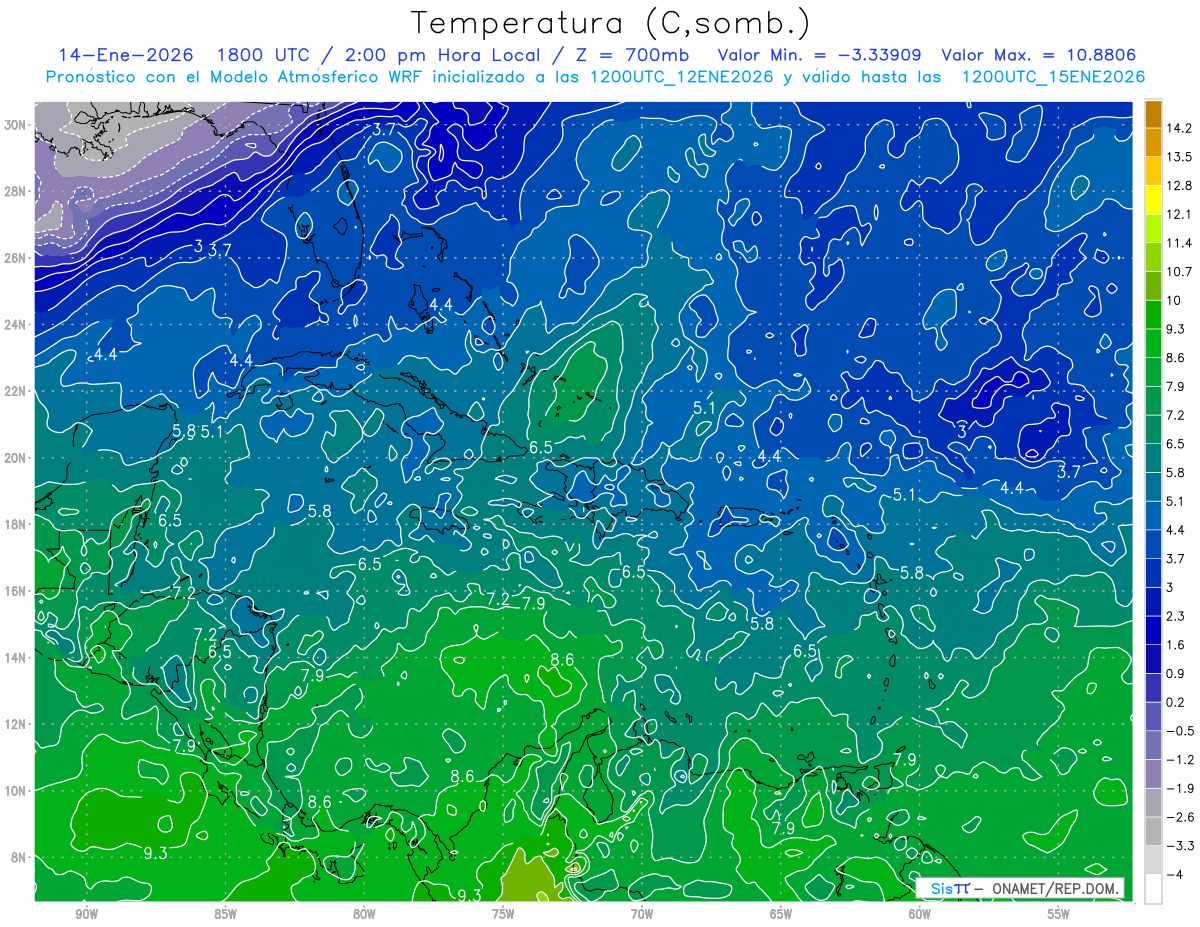Image resolution: width=1200 pixels, height=927 pixels.
Task: Pick the lime green swatch between 11.4 and 12.1
Action: tap(1153, 229)
